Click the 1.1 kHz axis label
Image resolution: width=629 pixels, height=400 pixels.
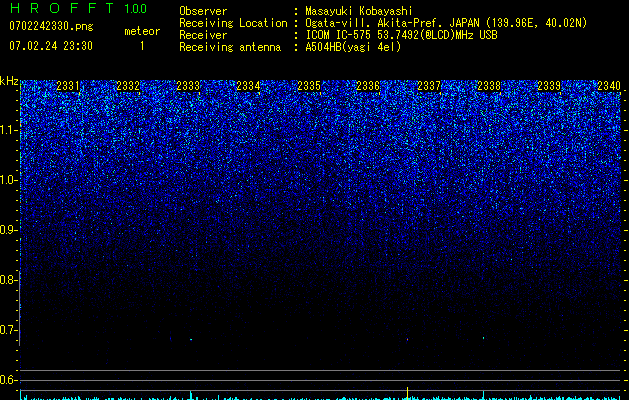coord(9,130)
